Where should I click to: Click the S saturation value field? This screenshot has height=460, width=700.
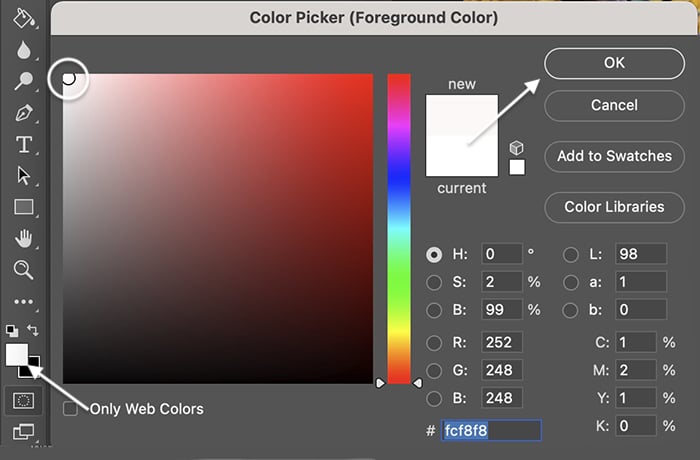pyautogui.click(x=502, y=282)
